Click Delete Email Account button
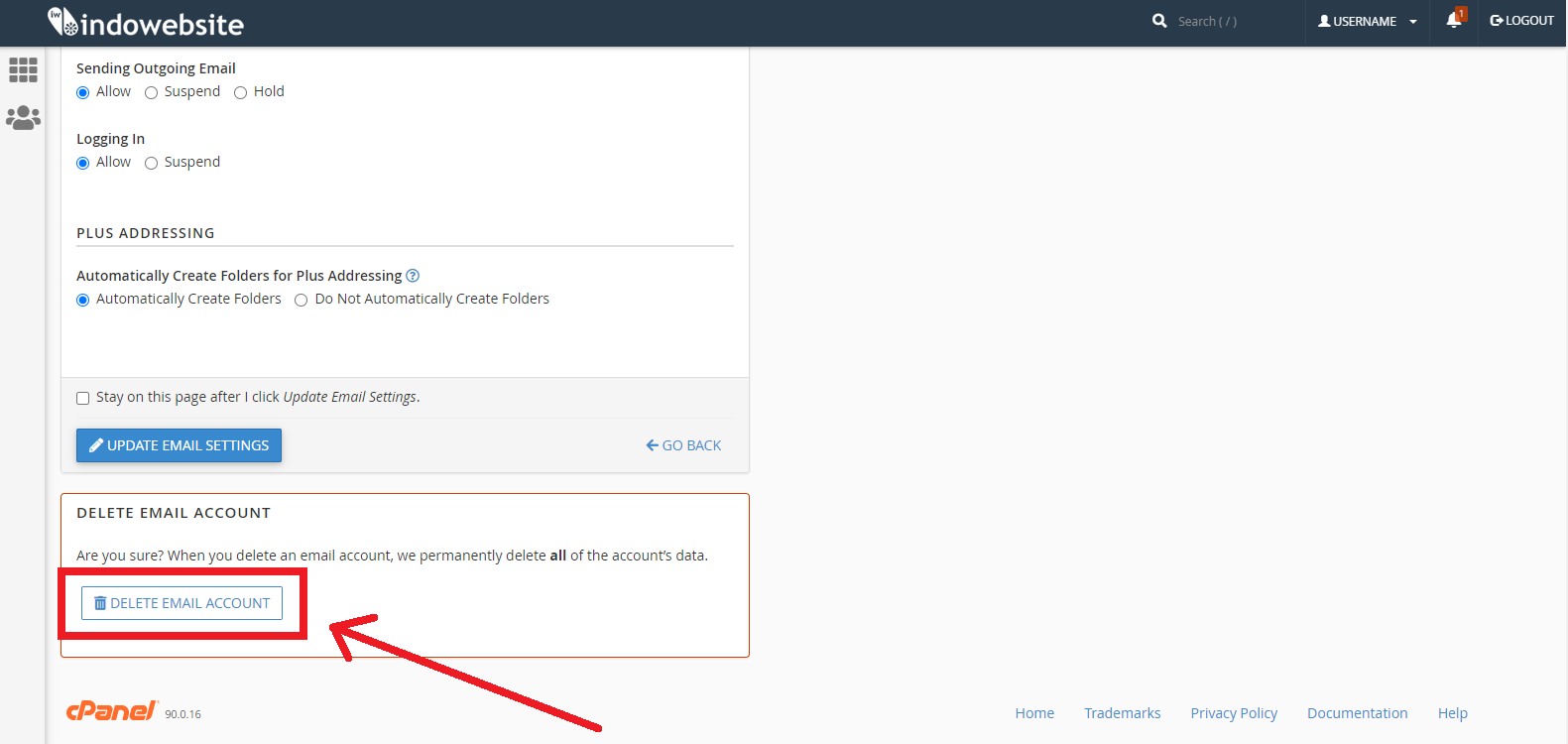 pyautogui.click(x=181, y=603)
